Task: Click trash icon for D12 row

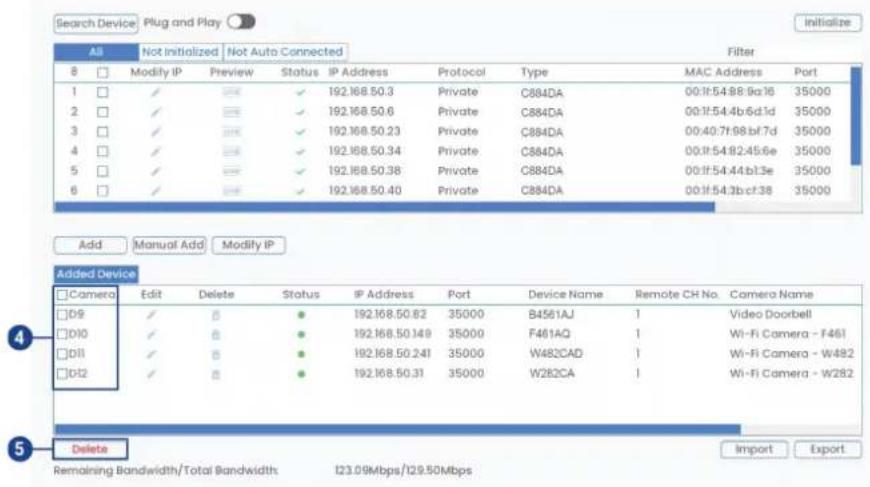Action: coord(216,374)
